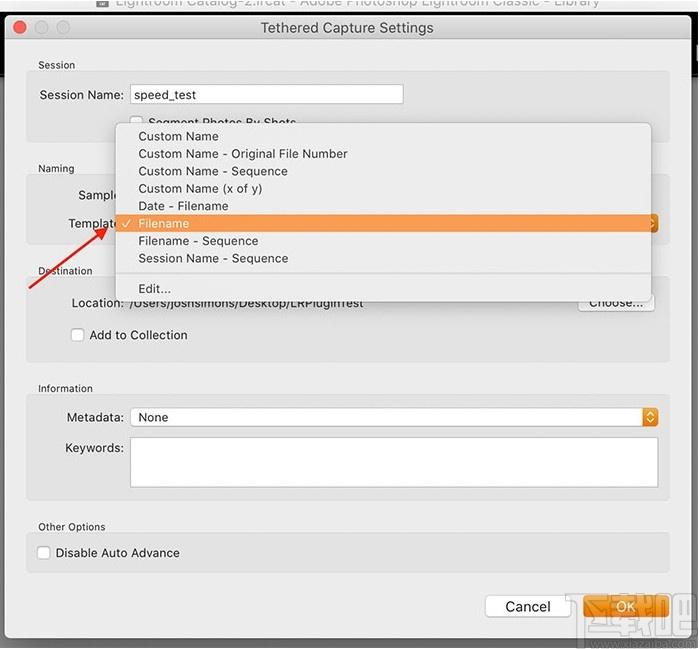The image size is (700, 649).
Task: Confirm the settings with the OK button
Action: pos(626,607)
